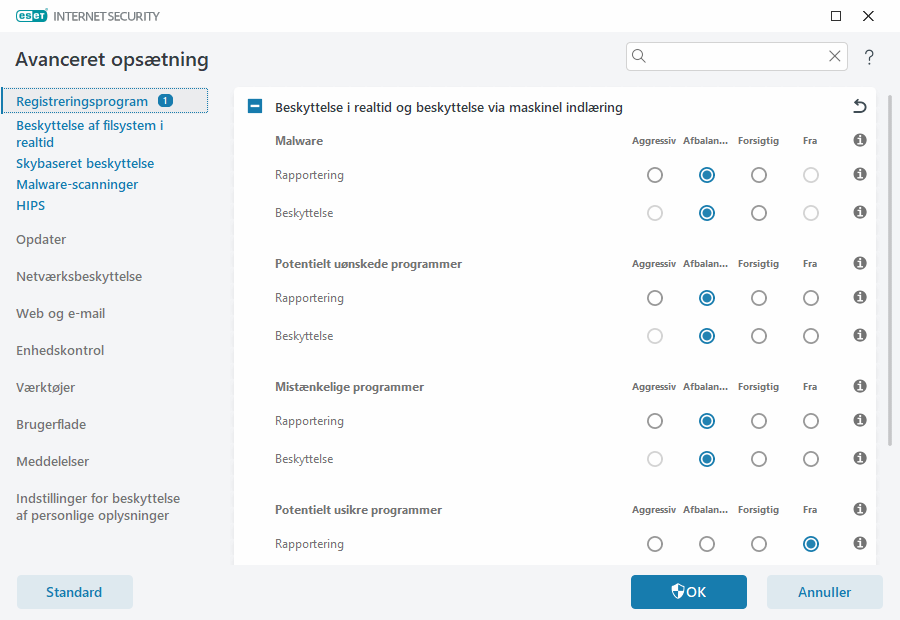Clear the search field with the X icon
Viewport: 900px width, 620px height.
(835, 56)
